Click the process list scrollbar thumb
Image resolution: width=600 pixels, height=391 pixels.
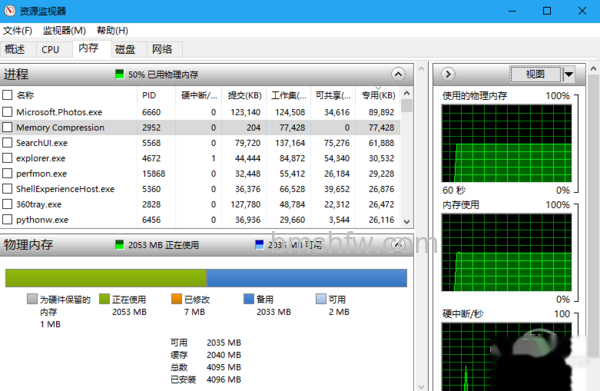click(x=407, y=106)
